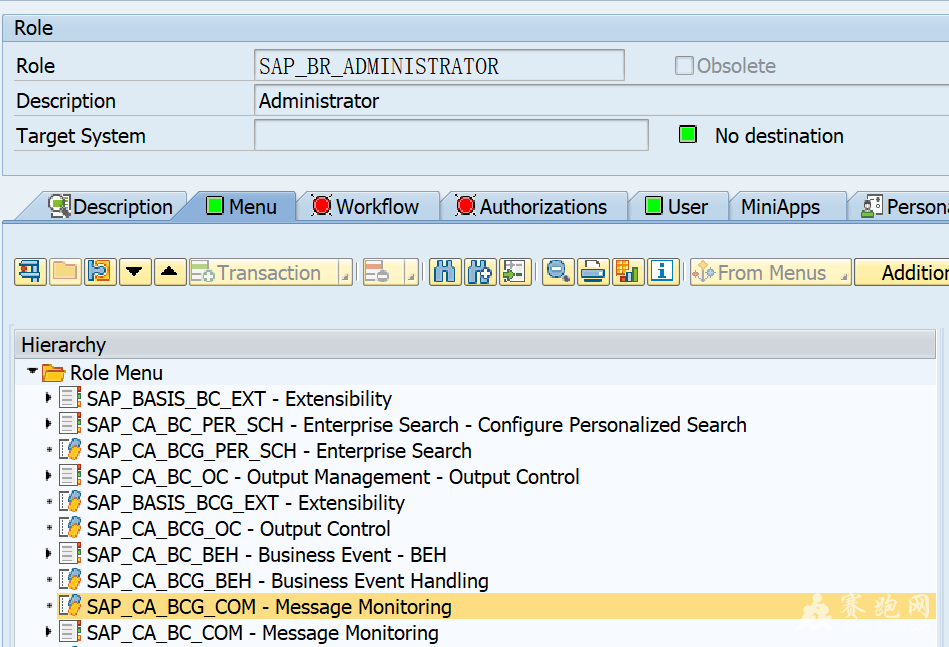
Task: Click the Transaction add button
Action: coord(264,272)
